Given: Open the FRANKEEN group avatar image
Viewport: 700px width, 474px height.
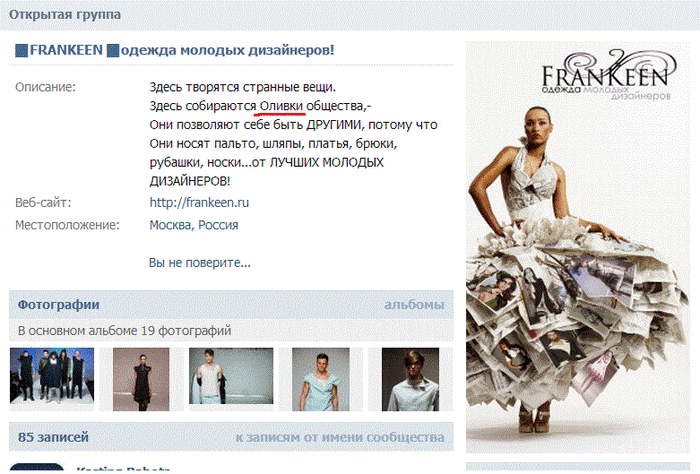Looking at the screenshot, I should (578, 248).
